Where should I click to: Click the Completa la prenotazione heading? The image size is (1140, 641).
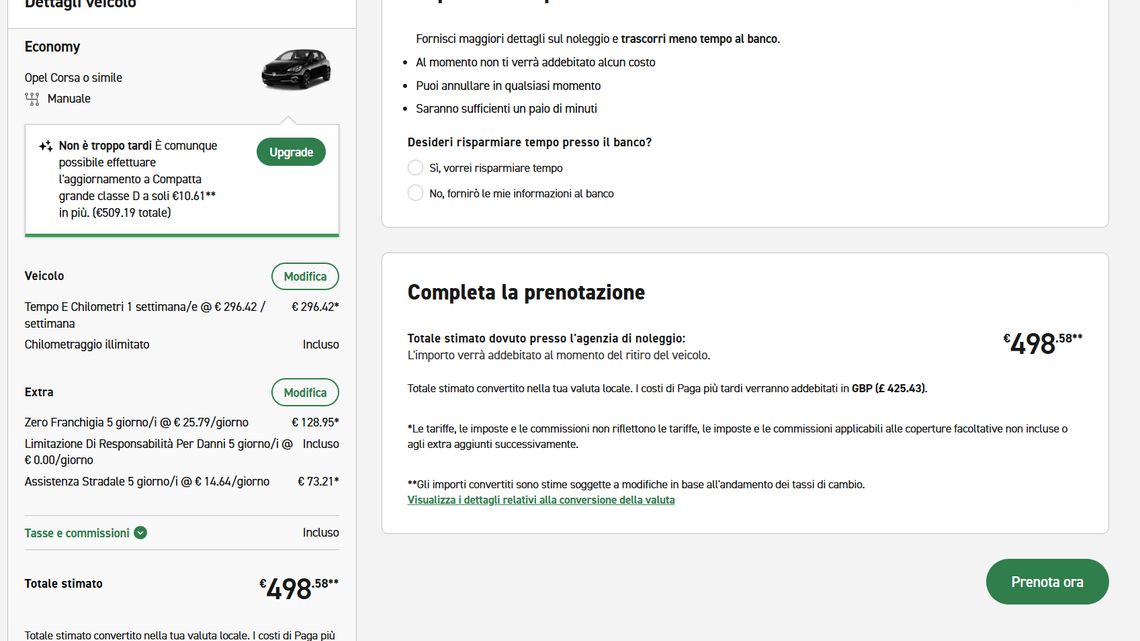(526, 292)
